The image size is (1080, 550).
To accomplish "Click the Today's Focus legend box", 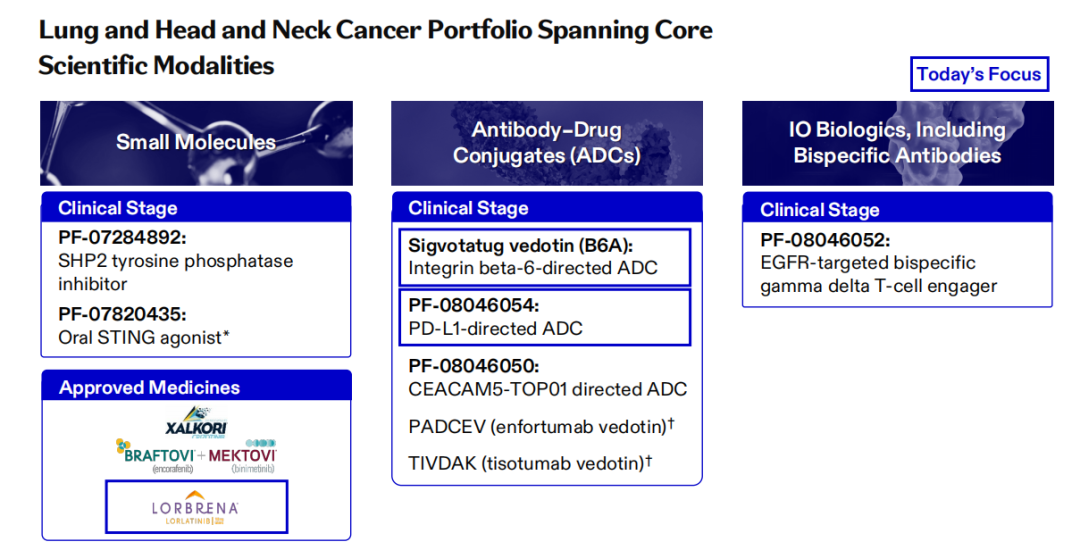I will coord(979,74).
